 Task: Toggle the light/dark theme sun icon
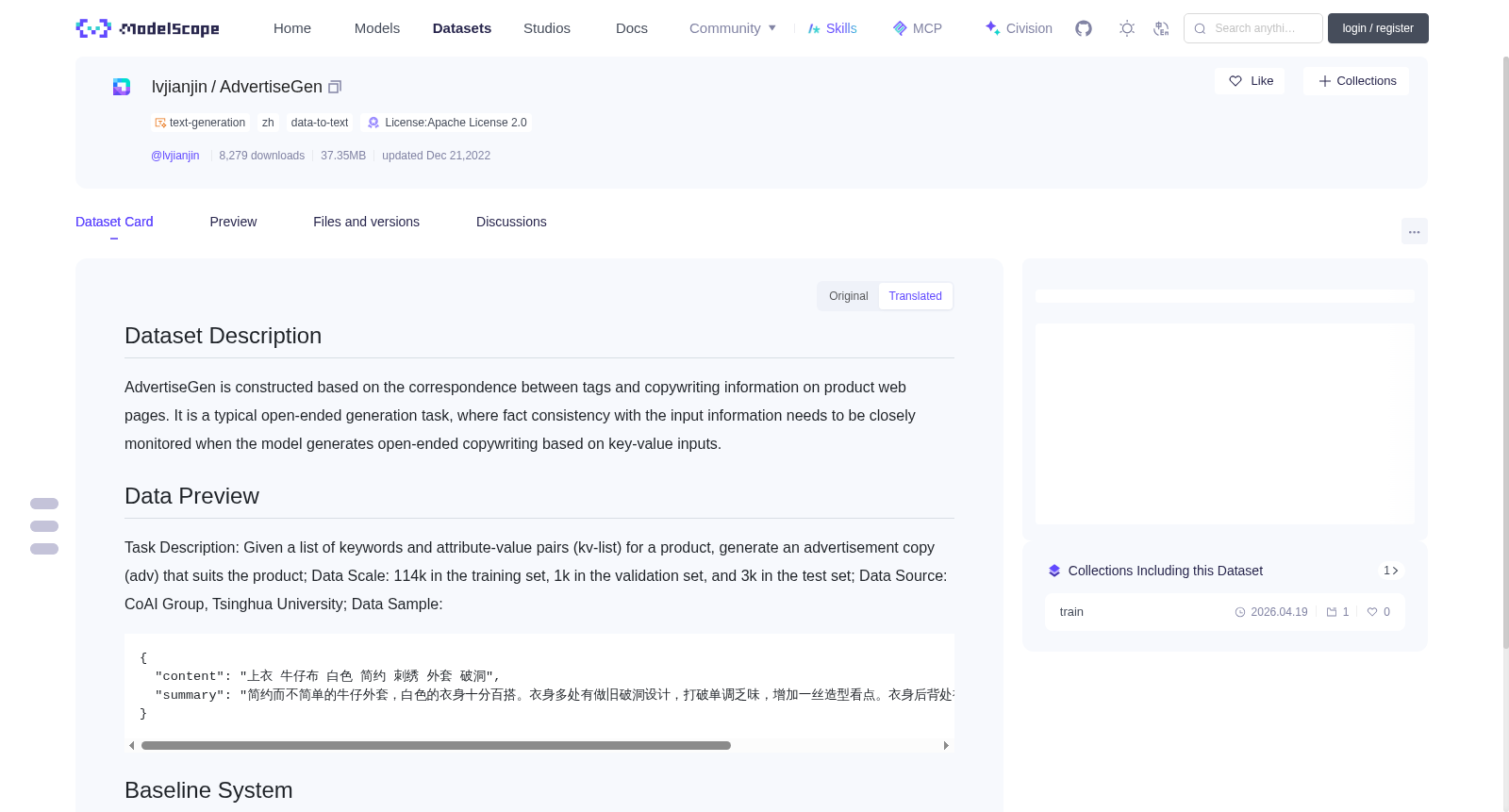coord(1127,28)
